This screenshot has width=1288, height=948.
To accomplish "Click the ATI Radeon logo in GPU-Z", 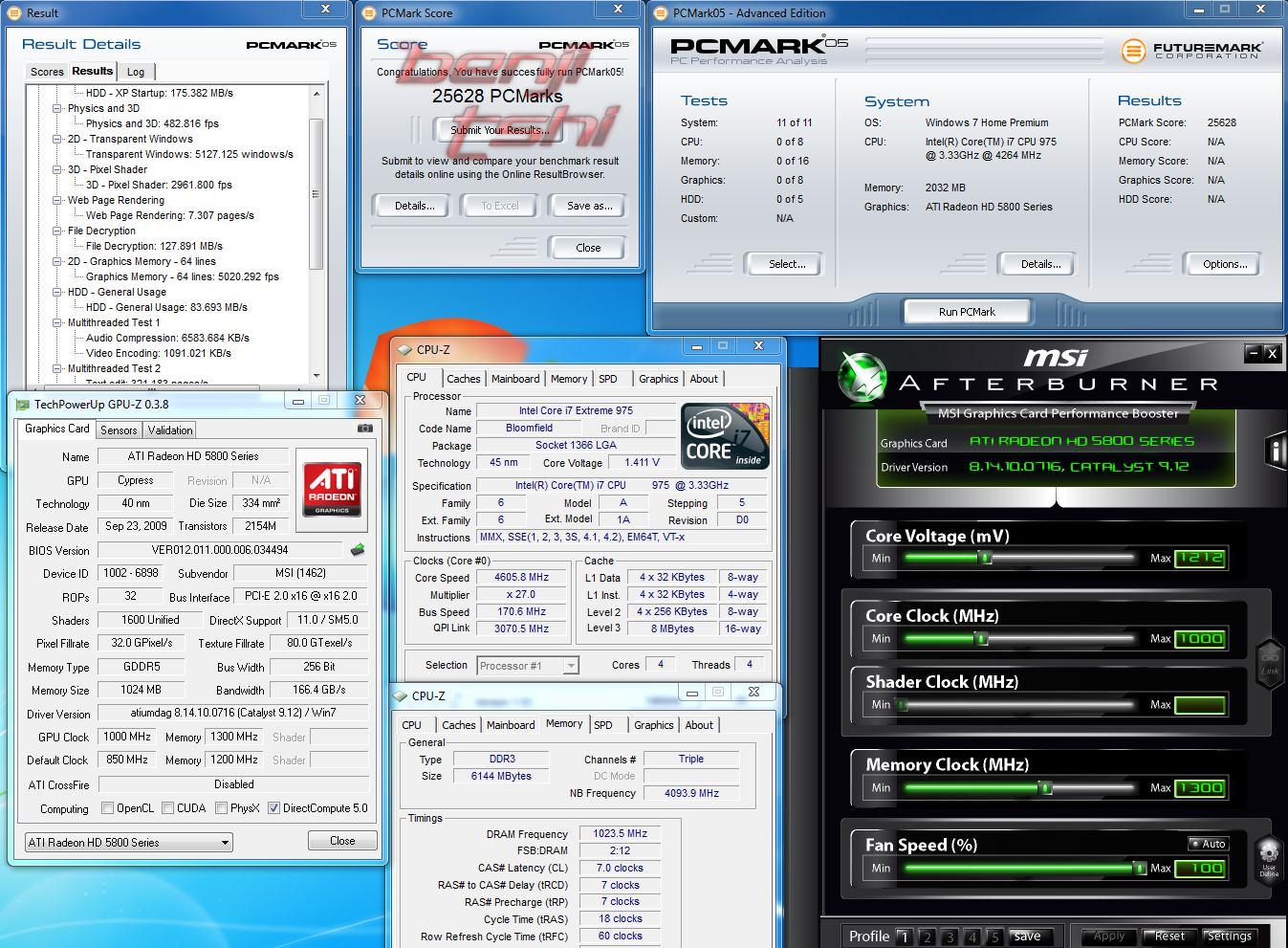I will coord(332,490).
